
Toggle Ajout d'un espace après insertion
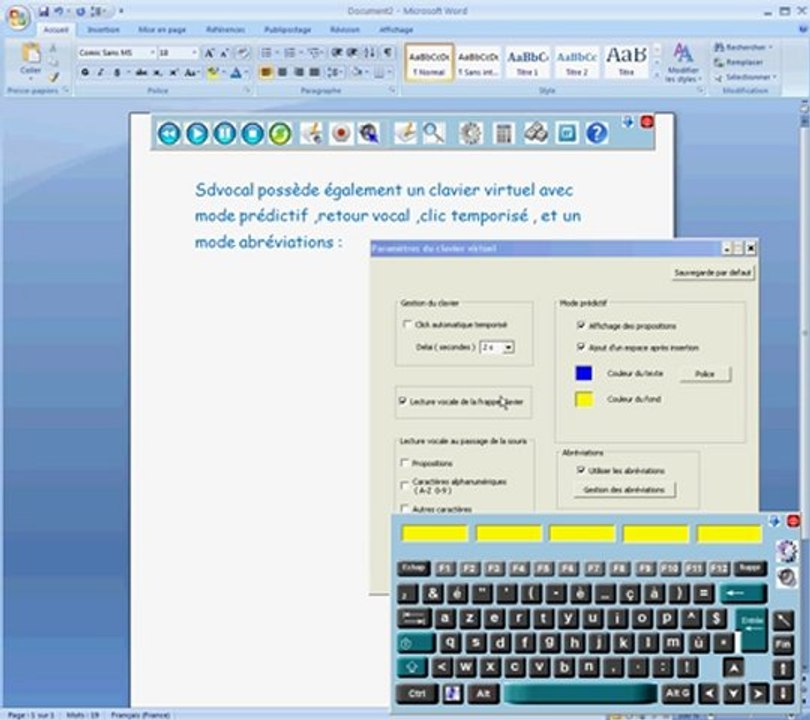pos(581,347)
